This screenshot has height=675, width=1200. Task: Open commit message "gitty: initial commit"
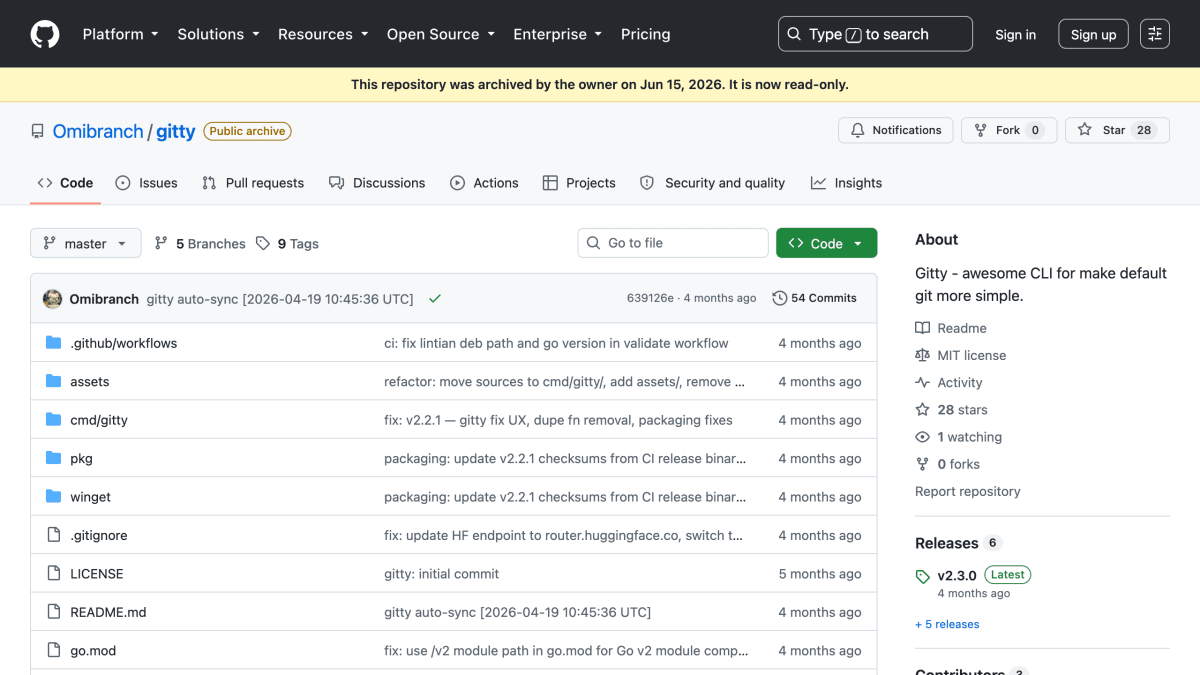point(441,574)
